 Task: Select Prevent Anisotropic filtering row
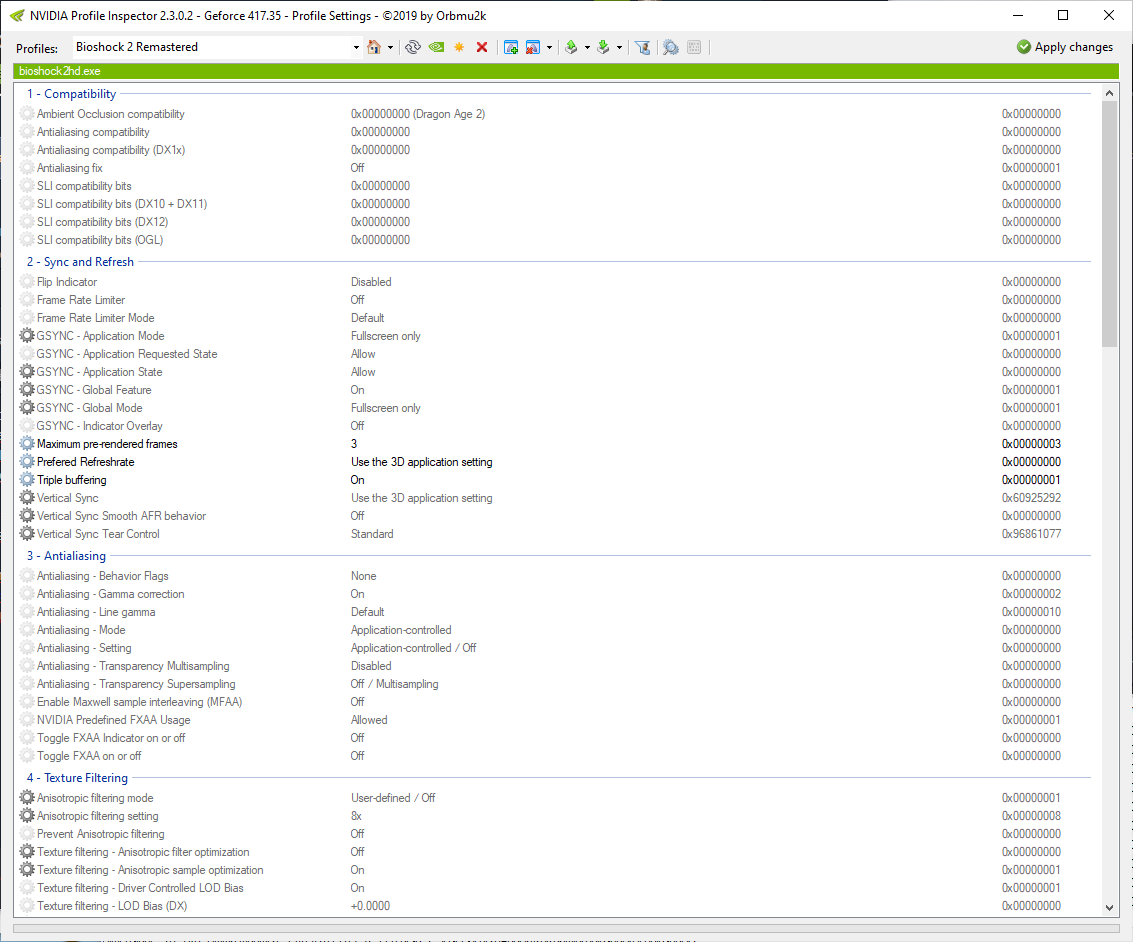coord(554,834)
